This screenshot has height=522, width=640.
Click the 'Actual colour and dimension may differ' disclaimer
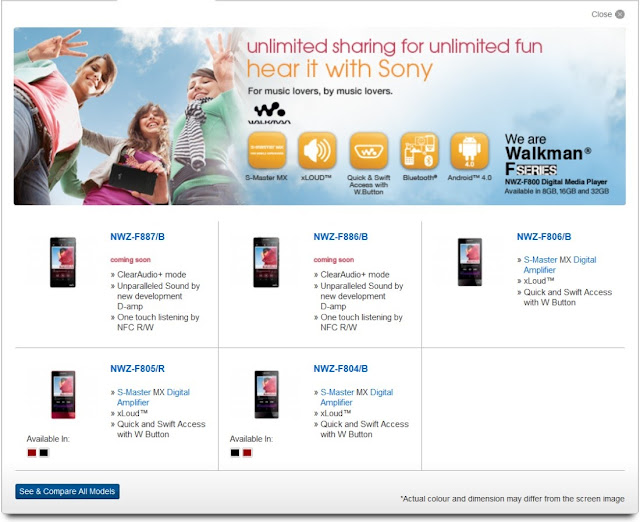pos(512,499)
